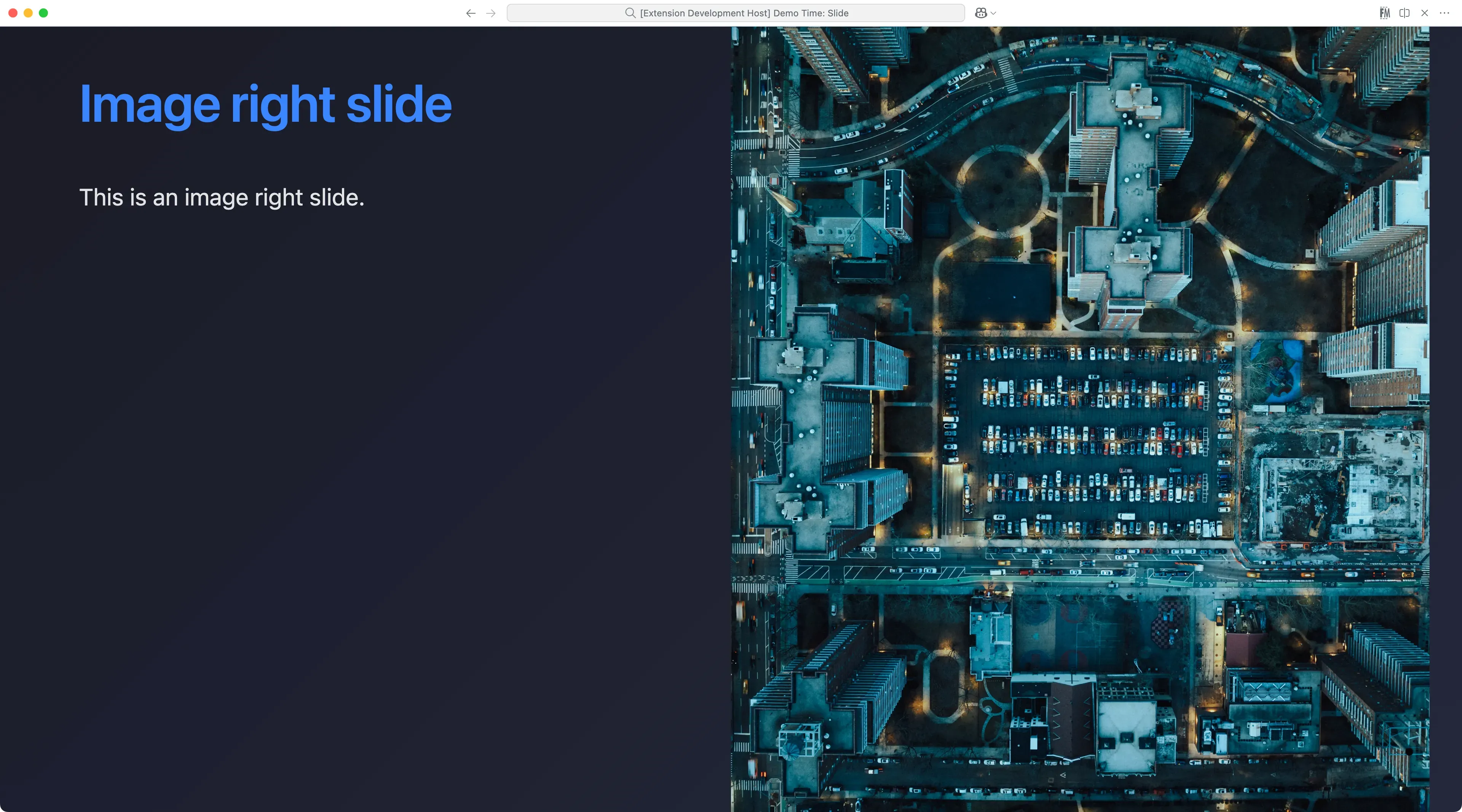Screen dimensions: 1462x812
Task: Click the 'This is an image right slide.' text
Action: 221,197
